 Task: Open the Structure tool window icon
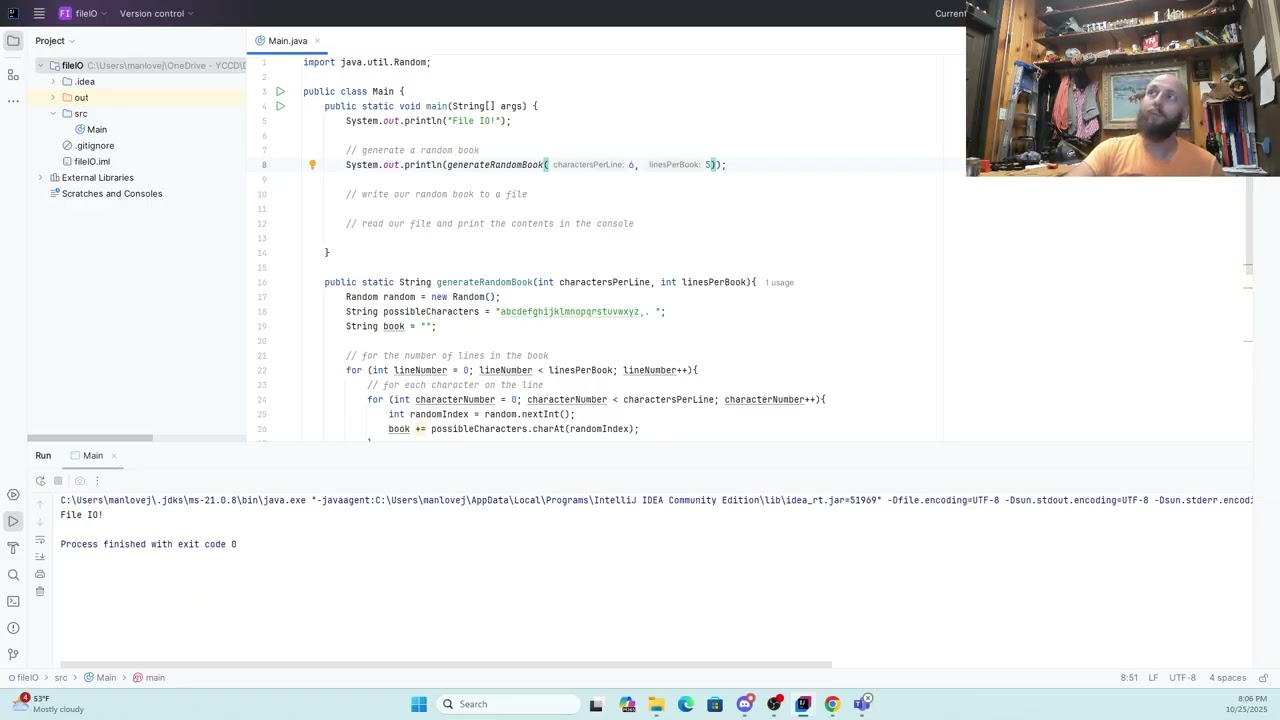point(13,75)
